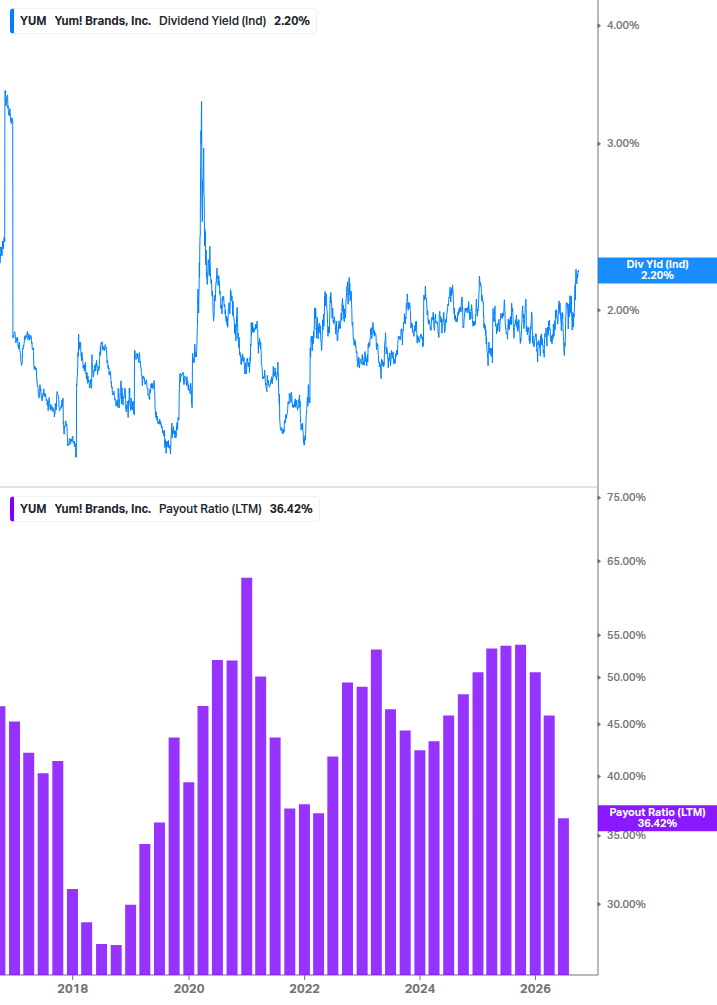The height and width of the screenshot is (1005, 717).
Task: Click the 36.42% value in Payout Ratio legend
Action: [x=291, y=509]
